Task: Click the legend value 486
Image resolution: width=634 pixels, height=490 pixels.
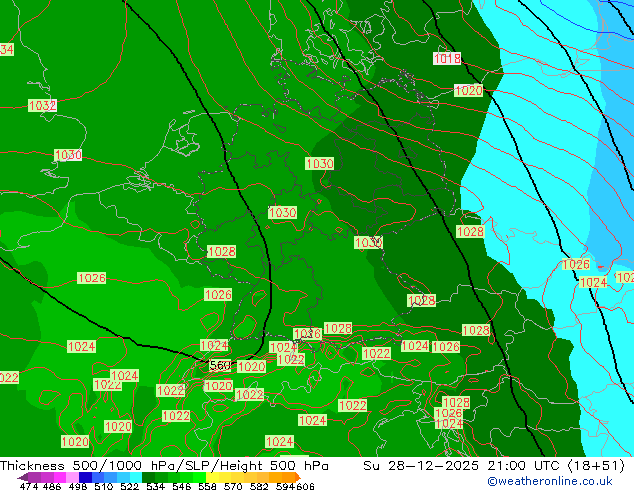Action: point(52,486)
